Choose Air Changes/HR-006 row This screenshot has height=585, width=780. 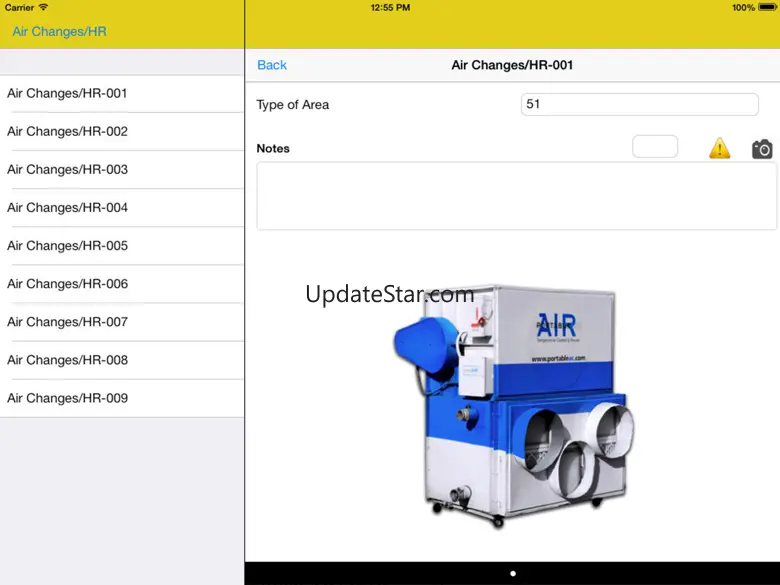click(x=122, y=284)
